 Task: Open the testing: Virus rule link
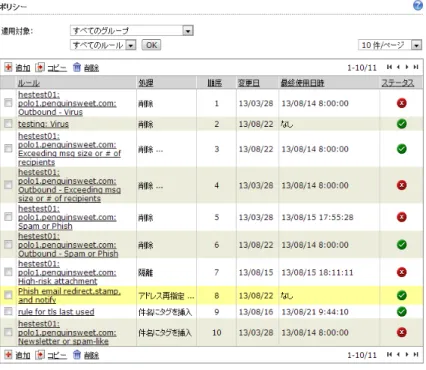click(x=43, y=124)
